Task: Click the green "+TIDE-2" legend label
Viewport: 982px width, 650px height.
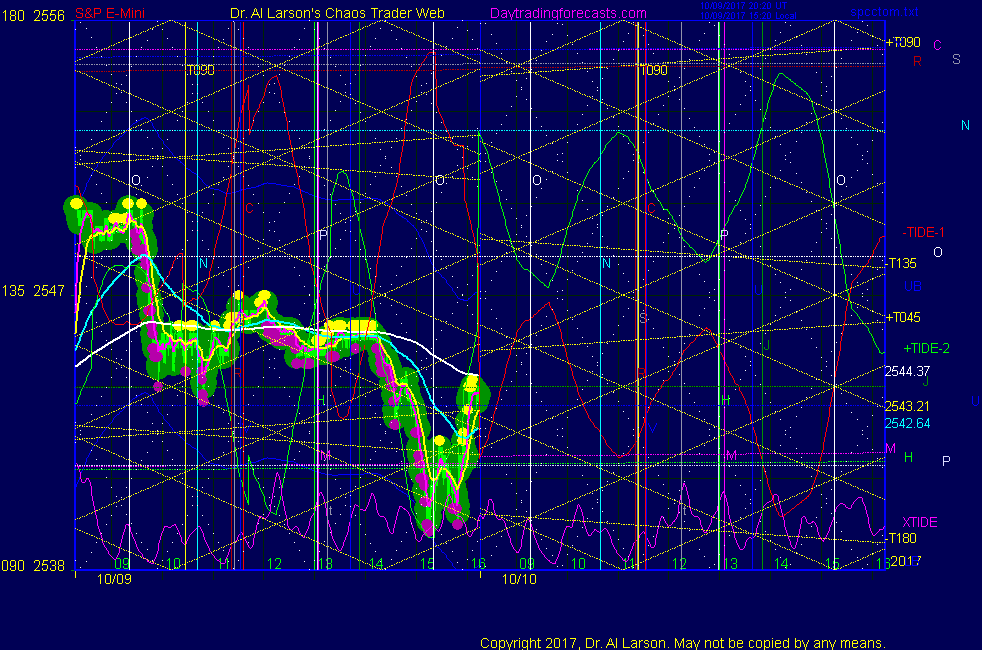Action: [926, 348]
